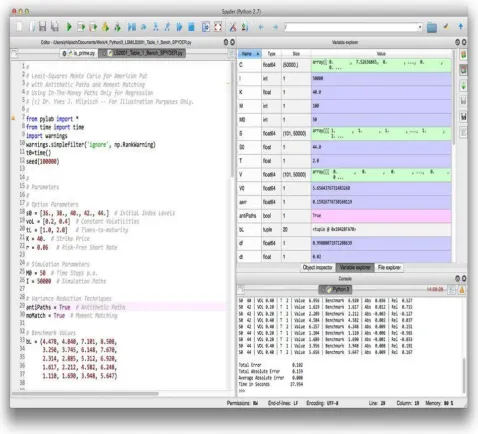478x434 pixels.
Task: Toggle fullscreen mode with the red-corner icon
Action: pos(218,27)
